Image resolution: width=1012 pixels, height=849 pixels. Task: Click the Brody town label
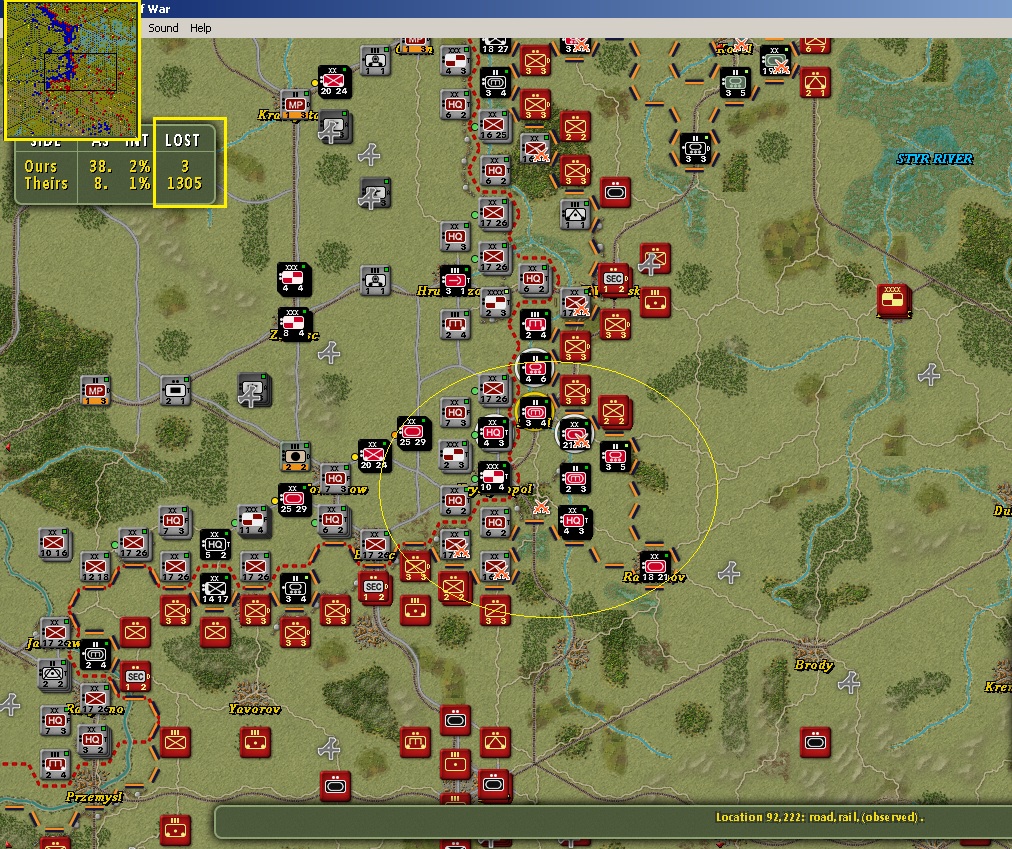813,665
